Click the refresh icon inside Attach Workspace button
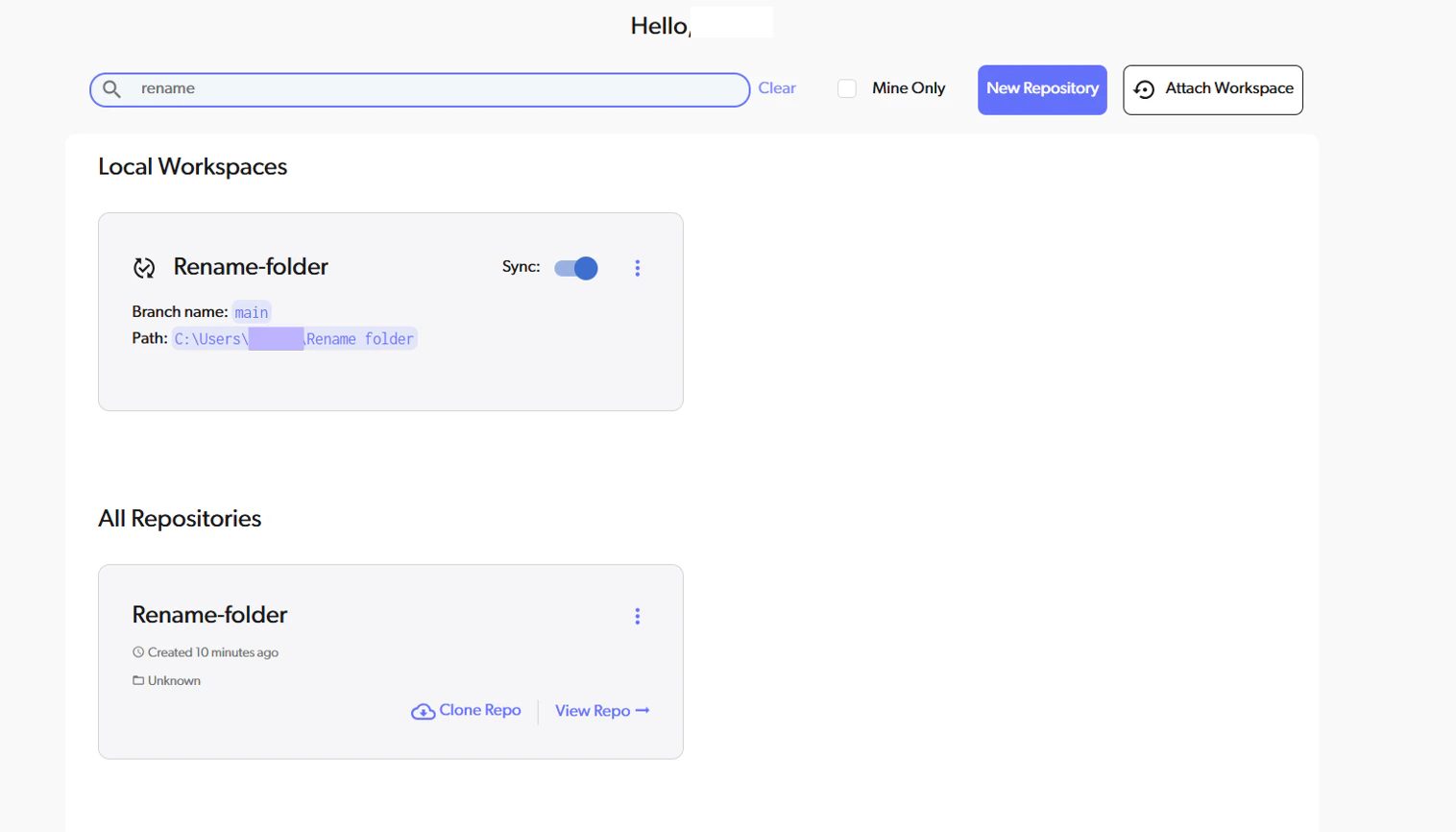 tap(1145, 89)
